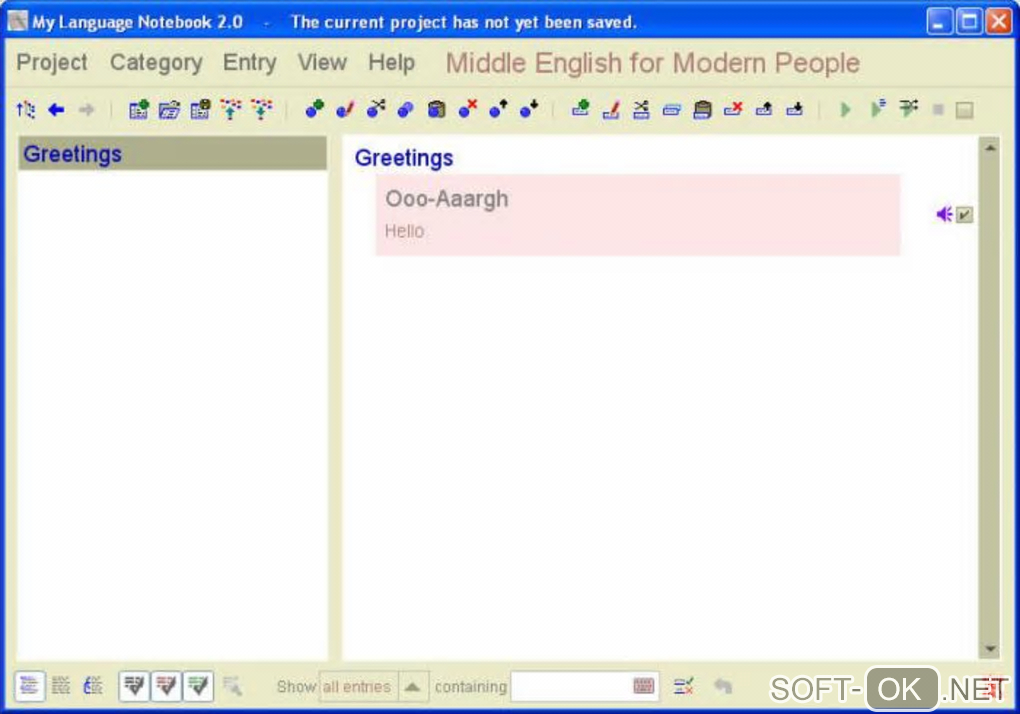1020x714 pixels.
Task: Open the Entry menu
Action: pyautogui.click(x=250, y=62)
